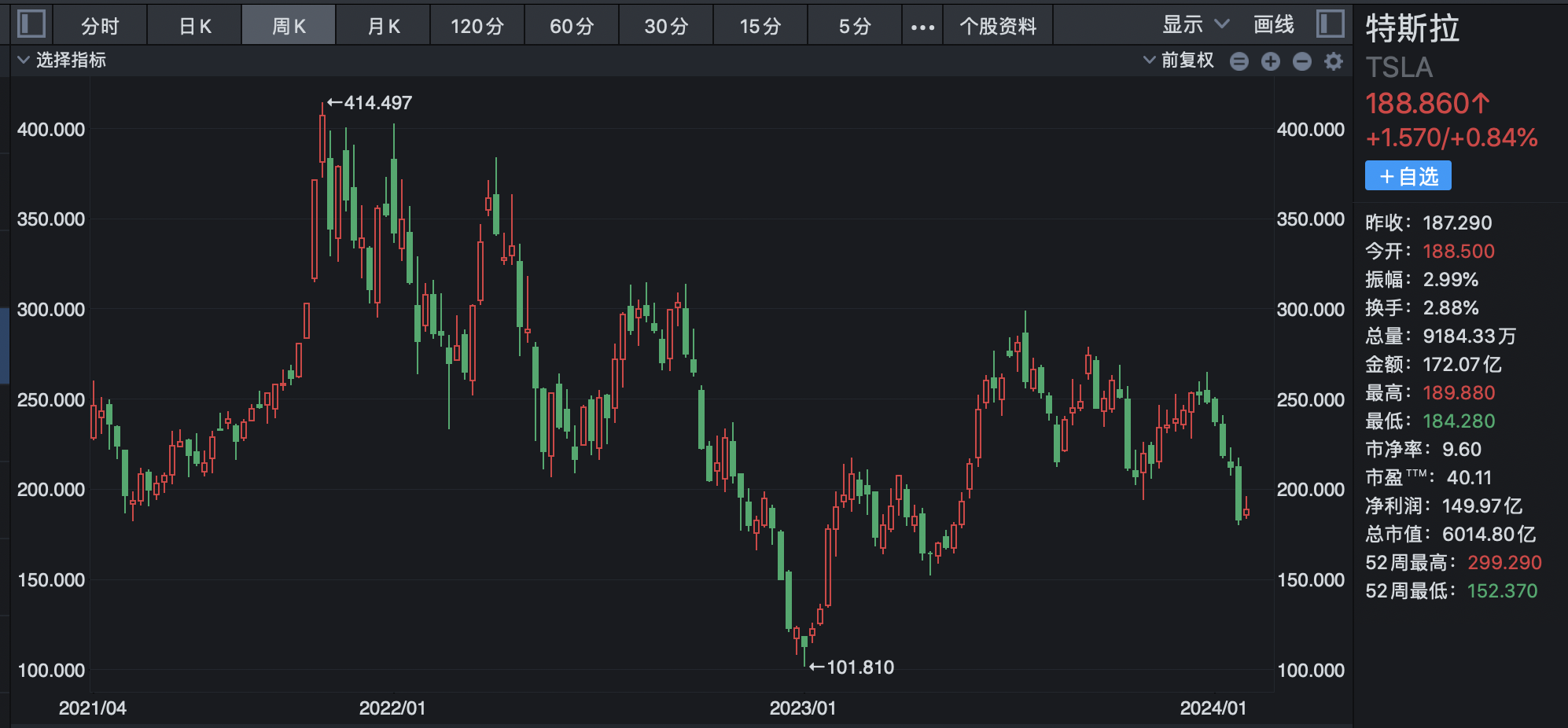
Task: Click the 101.810 low price marker
Action: click(852, 667)
